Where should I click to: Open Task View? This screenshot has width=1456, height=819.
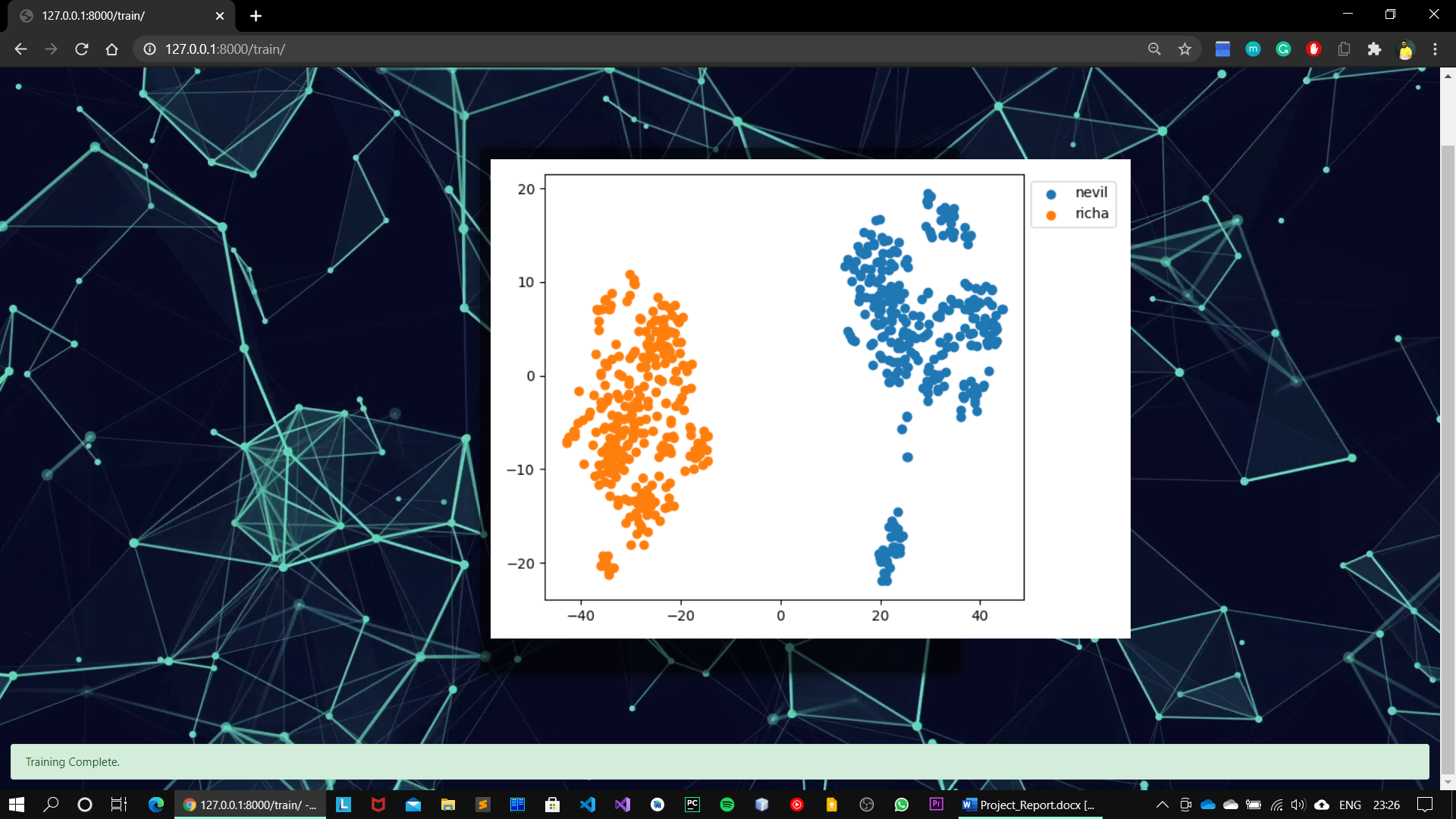pyautogui.click(x=119, y=805)
